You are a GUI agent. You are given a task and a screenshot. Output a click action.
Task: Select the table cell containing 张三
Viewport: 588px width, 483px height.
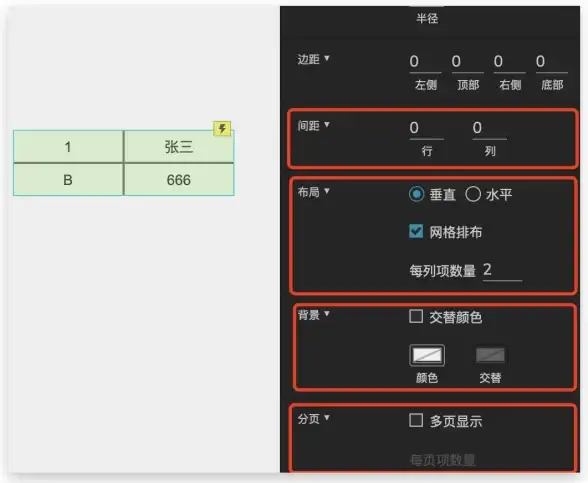pyautogui.click(x=179, y=147)
